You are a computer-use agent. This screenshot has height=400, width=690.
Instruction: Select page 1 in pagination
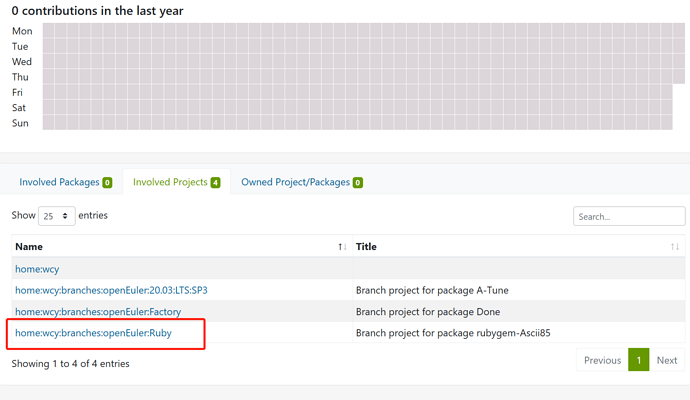(638, 360)
